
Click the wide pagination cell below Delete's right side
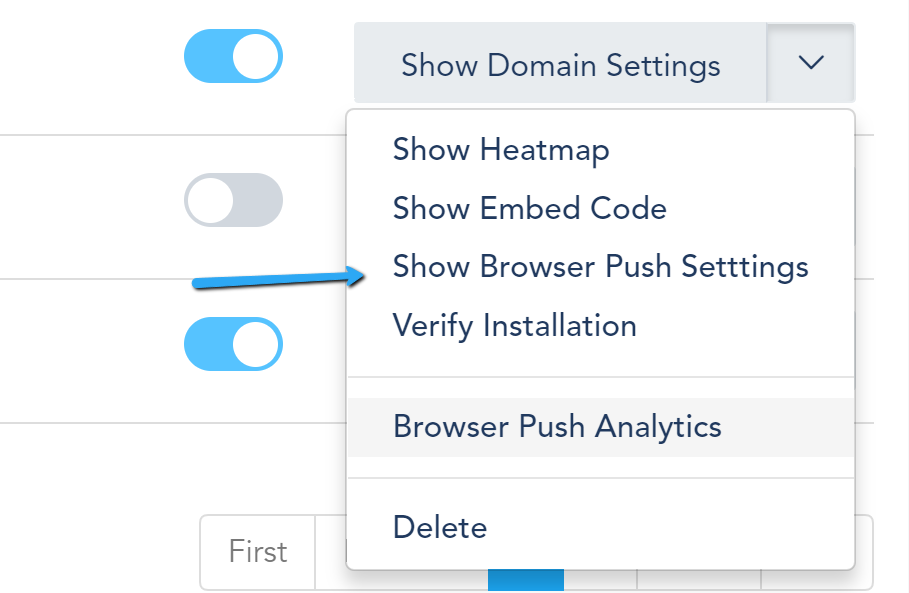(x=698, y=580)
